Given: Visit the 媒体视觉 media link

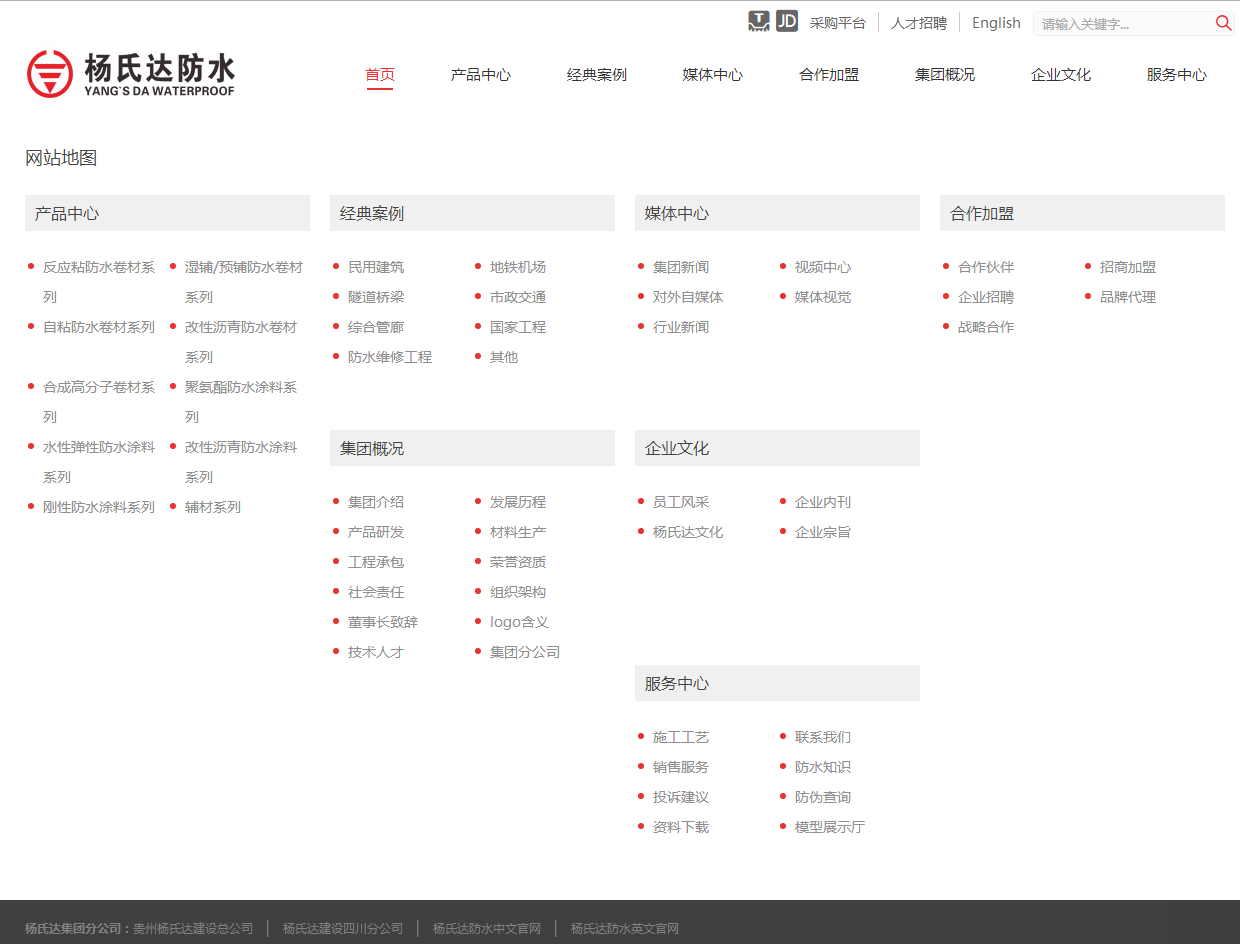Looking at the screenshot, I should (x=823, y=297).
